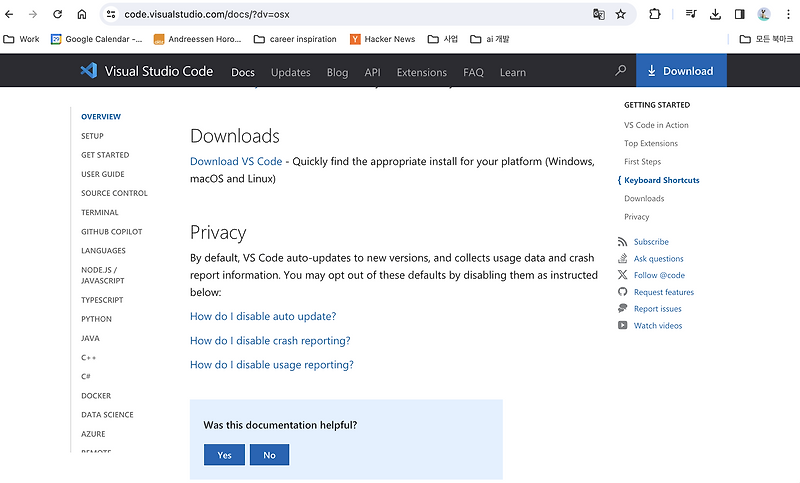Open the FAQ nav item

[x=473, y=72]
